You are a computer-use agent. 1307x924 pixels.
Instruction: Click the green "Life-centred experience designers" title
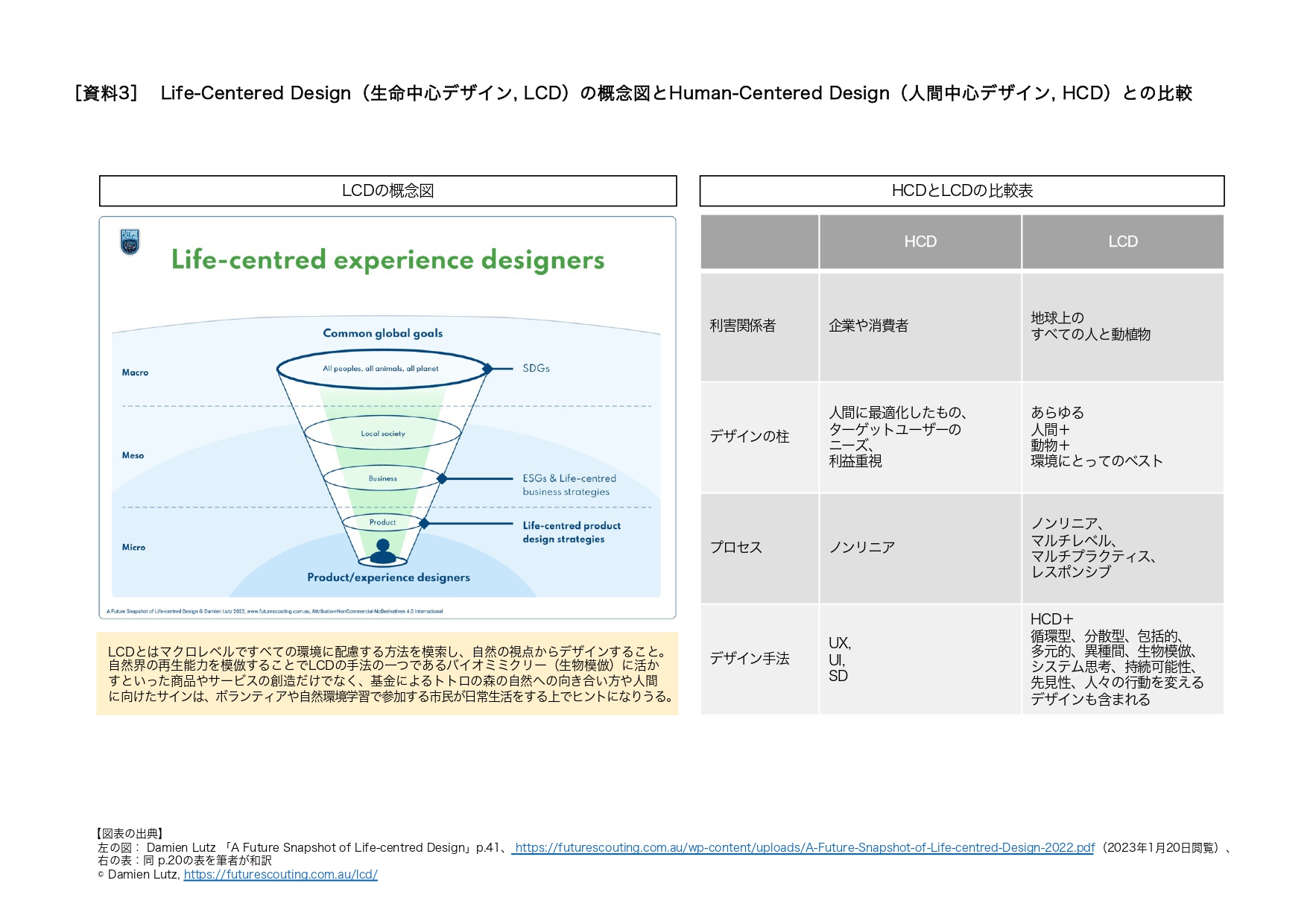[387, 260]
